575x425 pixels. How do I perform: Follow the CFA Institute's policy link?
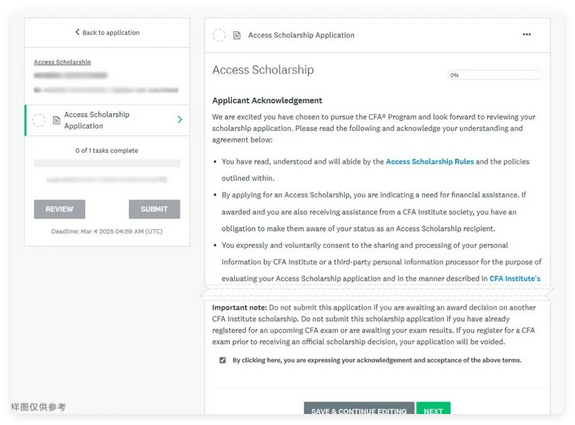pos(515,279)
